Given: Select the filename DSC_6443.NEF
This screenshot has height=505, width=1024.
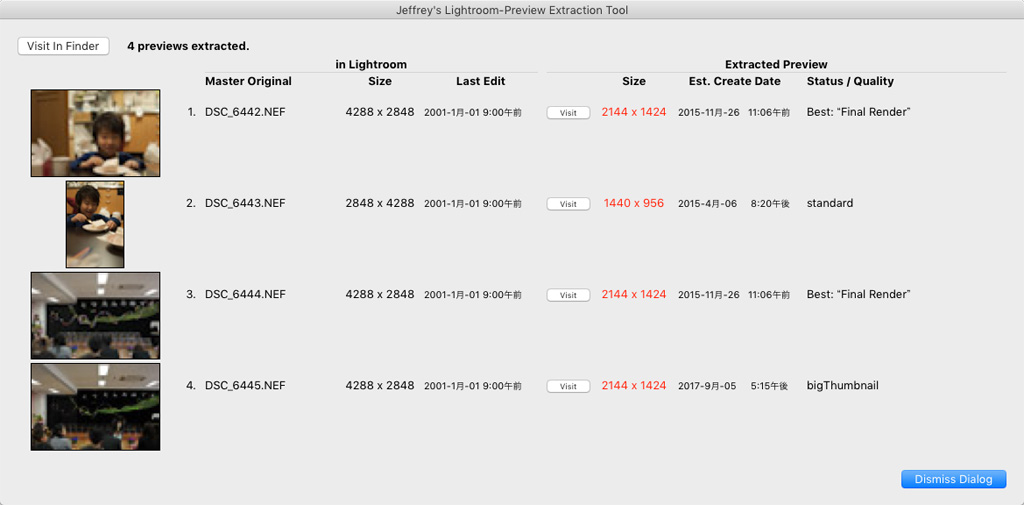Looking at the screenshot, I should click(x=245, y=203).
